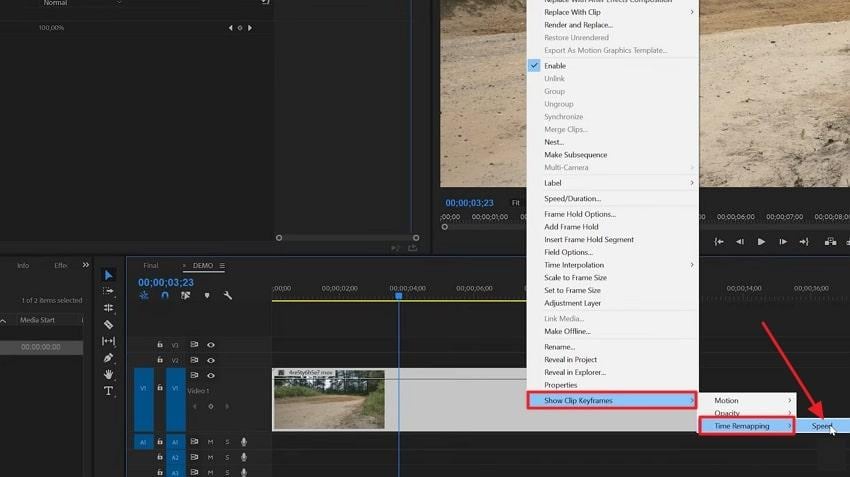Toggle V1 source patching button

point(143,399)
